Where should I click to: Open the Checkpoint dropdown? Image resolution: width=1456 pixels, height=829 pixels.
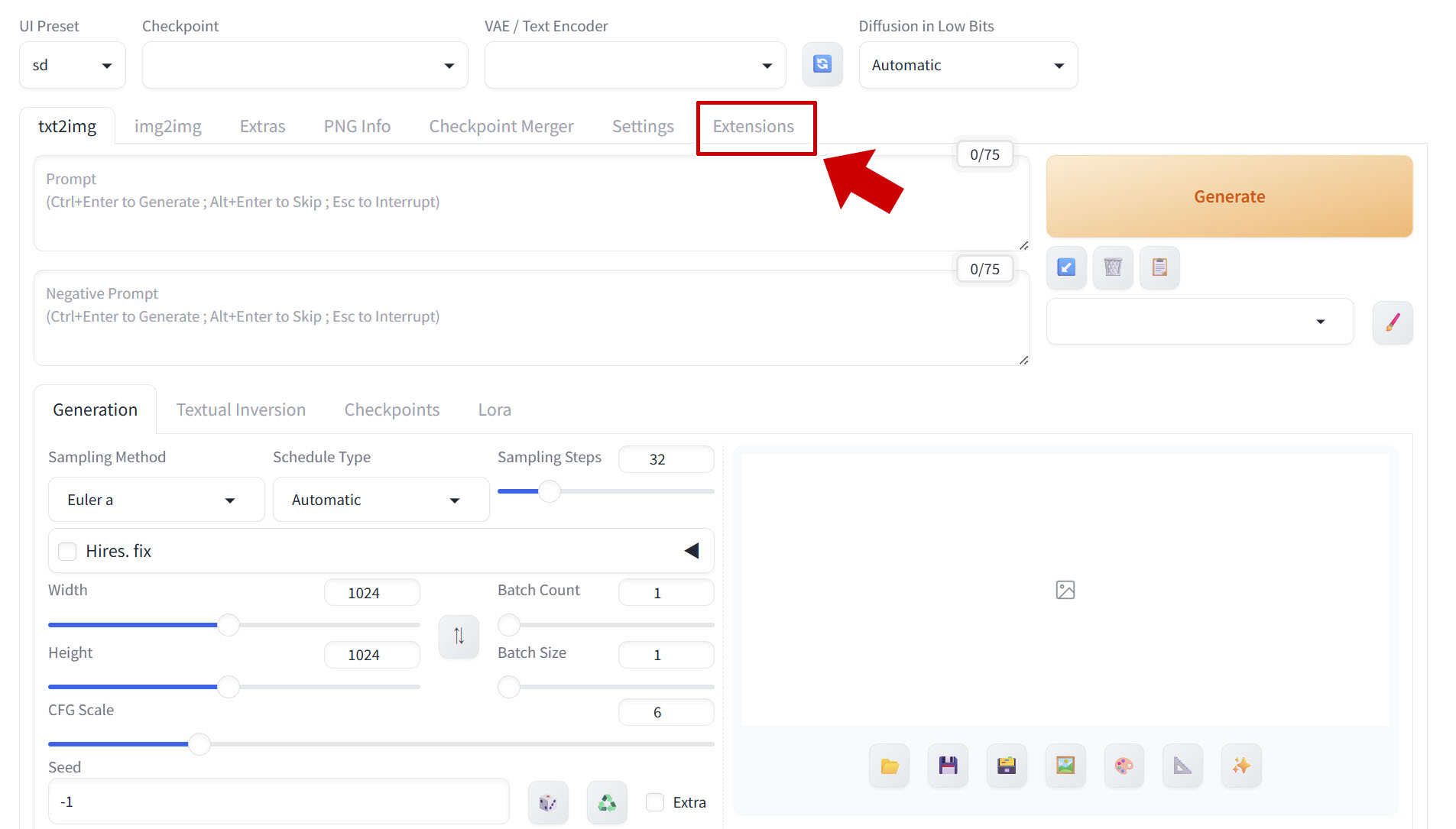coord(304,66)
